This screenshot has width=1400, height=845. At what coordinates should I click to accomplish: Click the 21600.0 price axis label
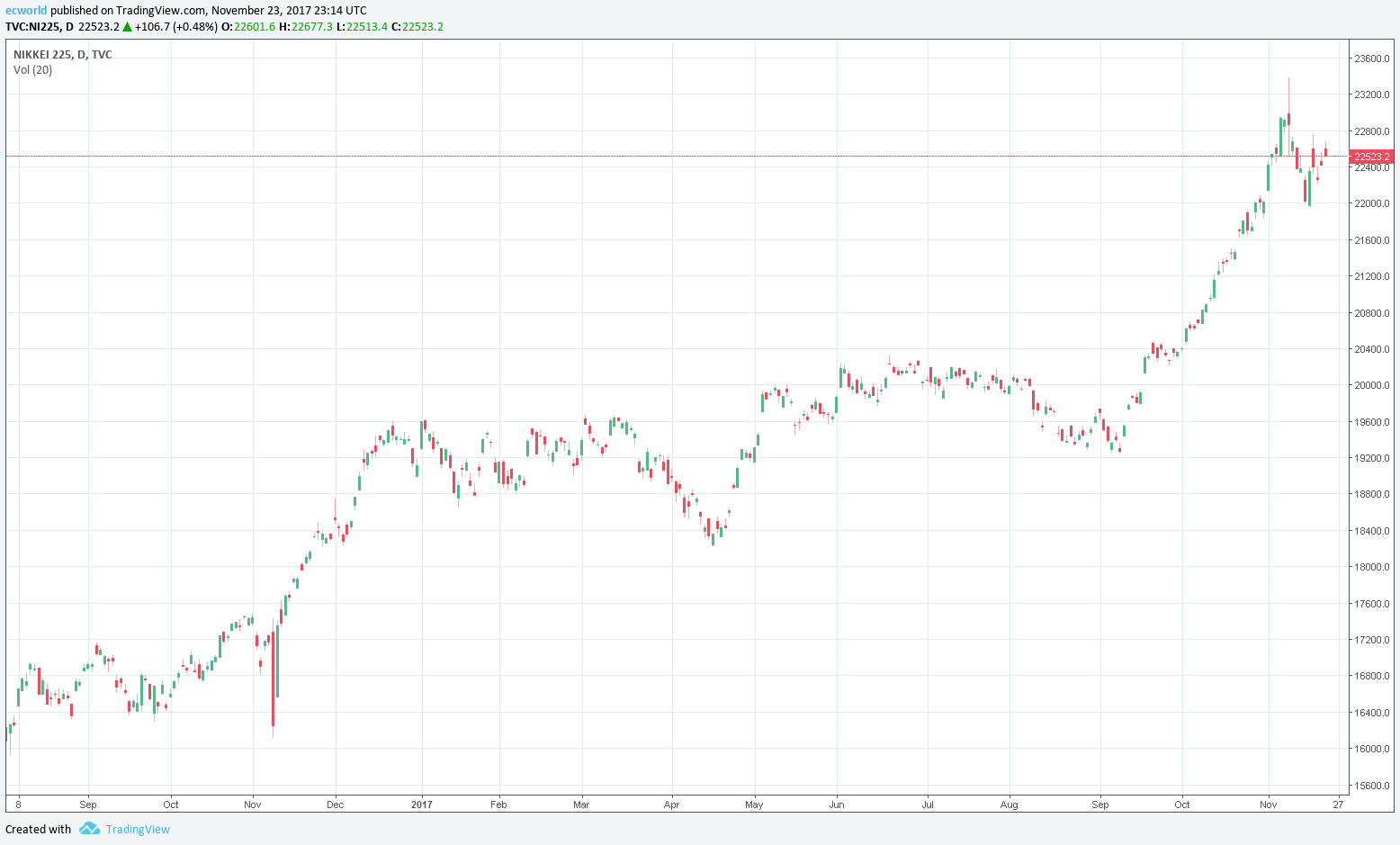[x=1372, y=240]
